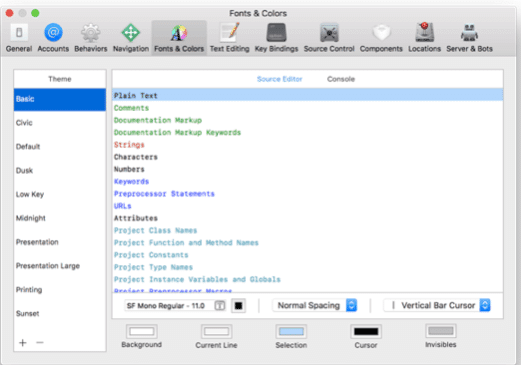Select the Printing theme

pos(60,290)
